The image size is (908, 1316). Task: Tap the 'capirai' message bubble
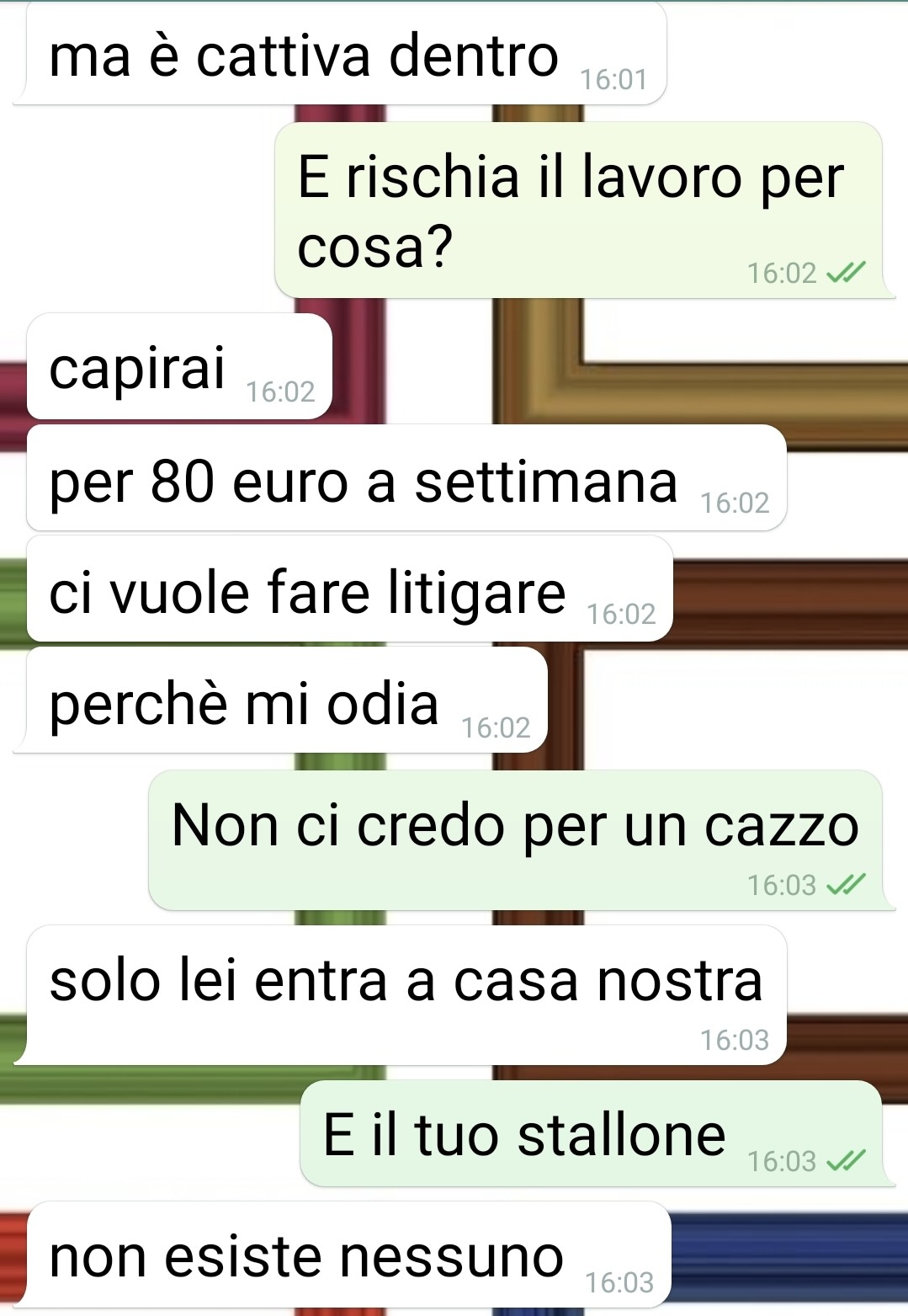(179, 366)
